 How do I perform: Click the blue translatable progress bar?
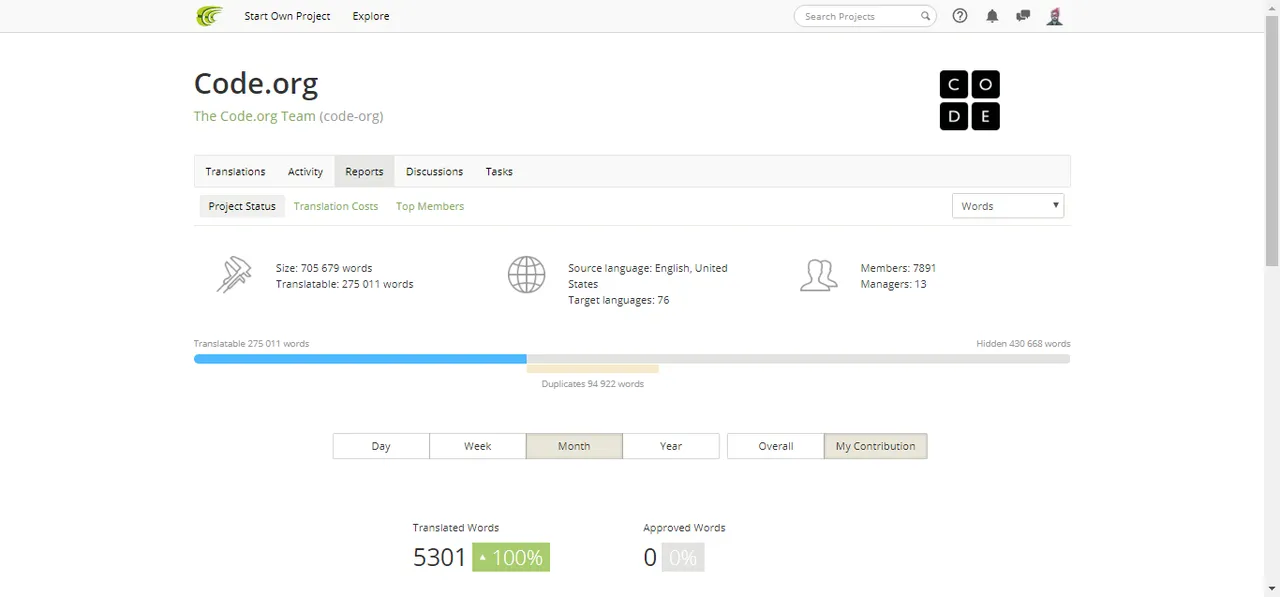point(360,359)
